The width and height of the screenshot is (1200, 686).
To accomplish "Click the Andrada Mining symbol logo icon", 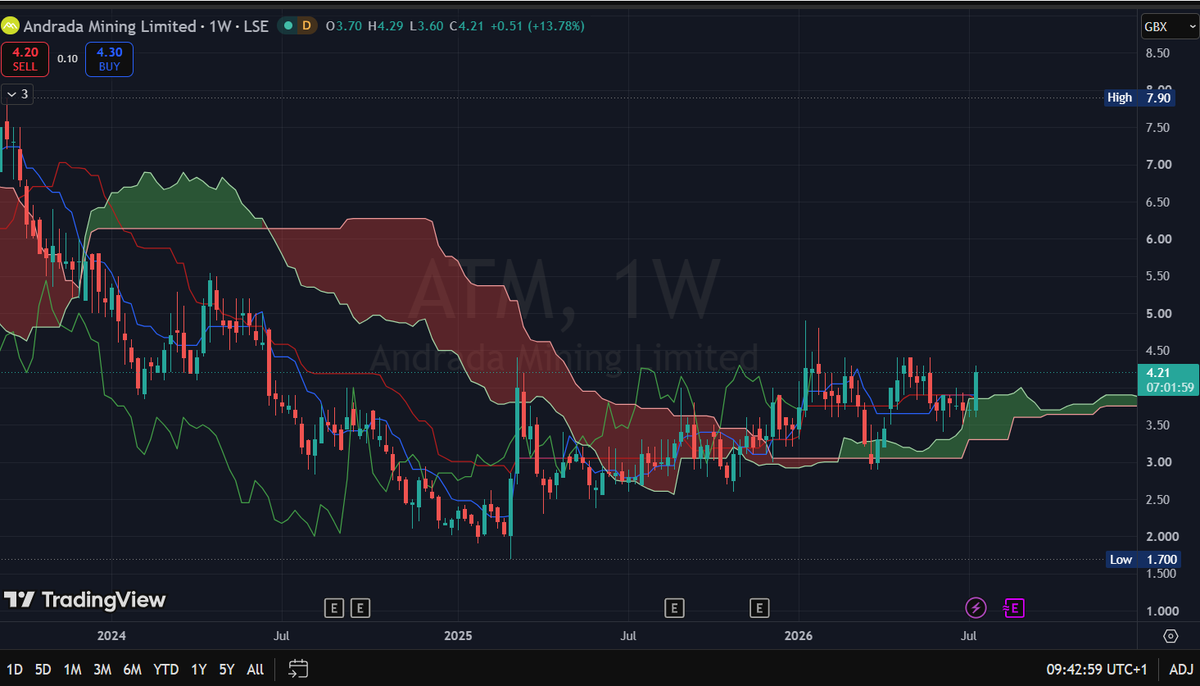I will coord(10,26).
